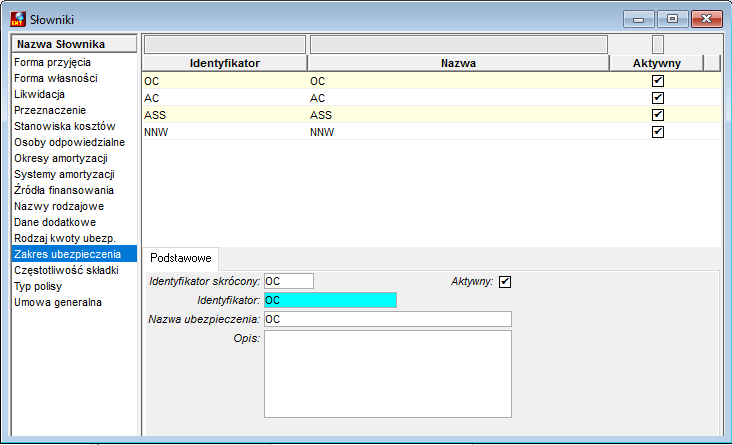Click the Słowniki application icon in title bar

[x=18, y=19]
